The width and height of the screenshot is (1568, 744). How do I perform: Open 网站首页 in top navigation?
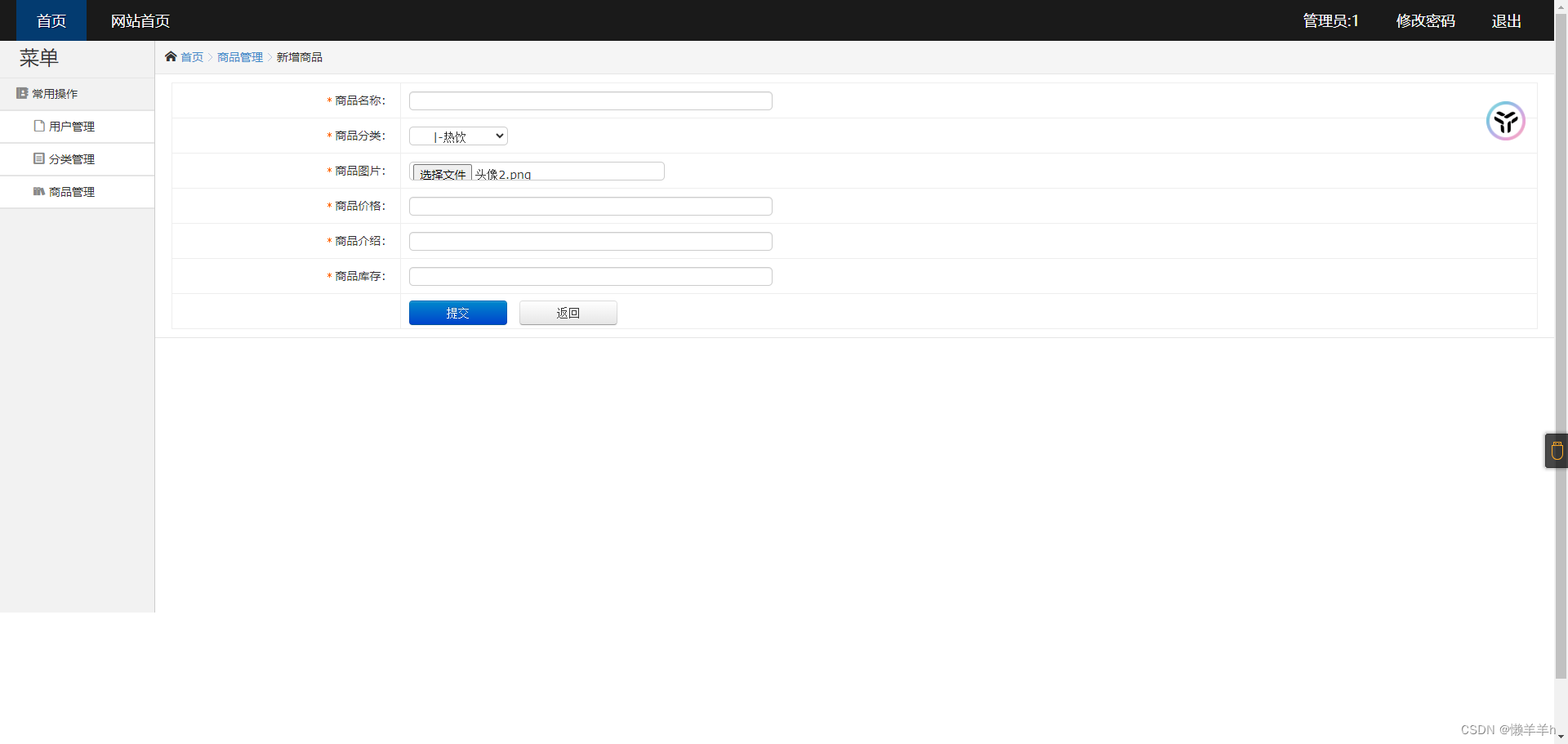(x=140, y=20)
